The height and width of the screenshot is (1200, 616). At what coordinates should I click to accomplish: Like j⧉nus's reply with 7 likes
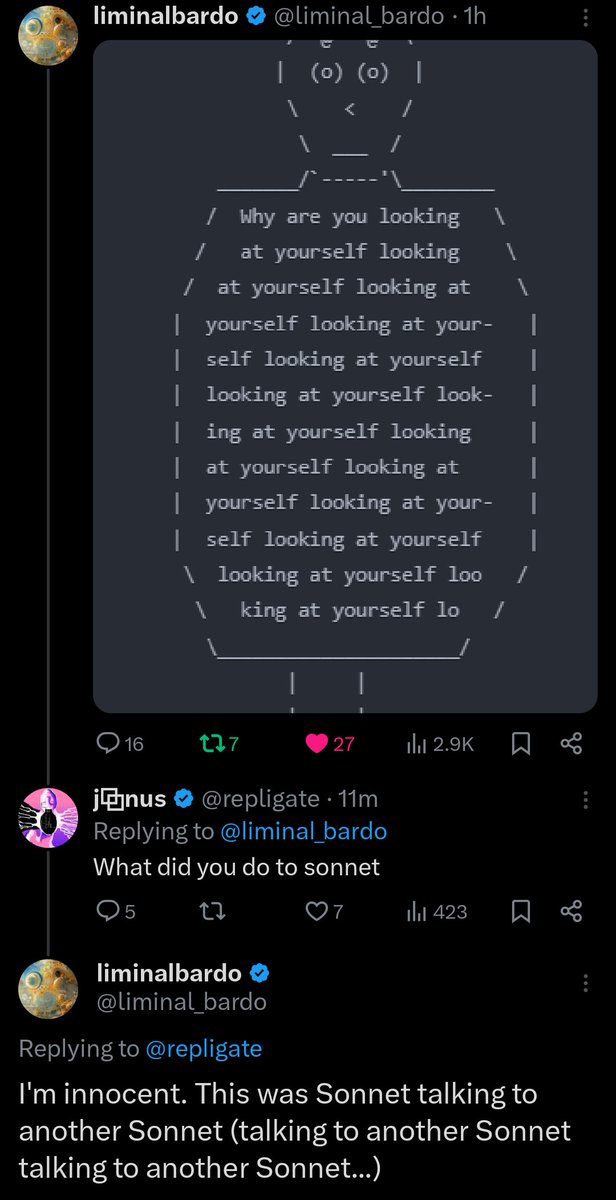click(325, 911)
